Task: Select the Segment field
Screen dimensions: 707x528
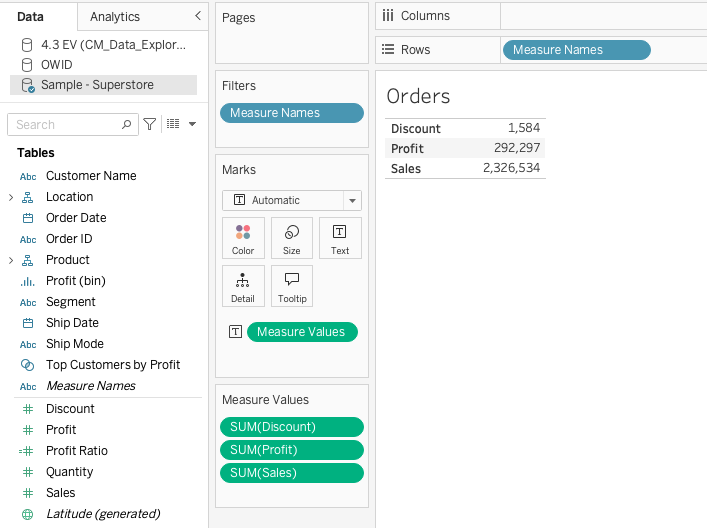Action: pyautogui.click(x=71, y=302)
